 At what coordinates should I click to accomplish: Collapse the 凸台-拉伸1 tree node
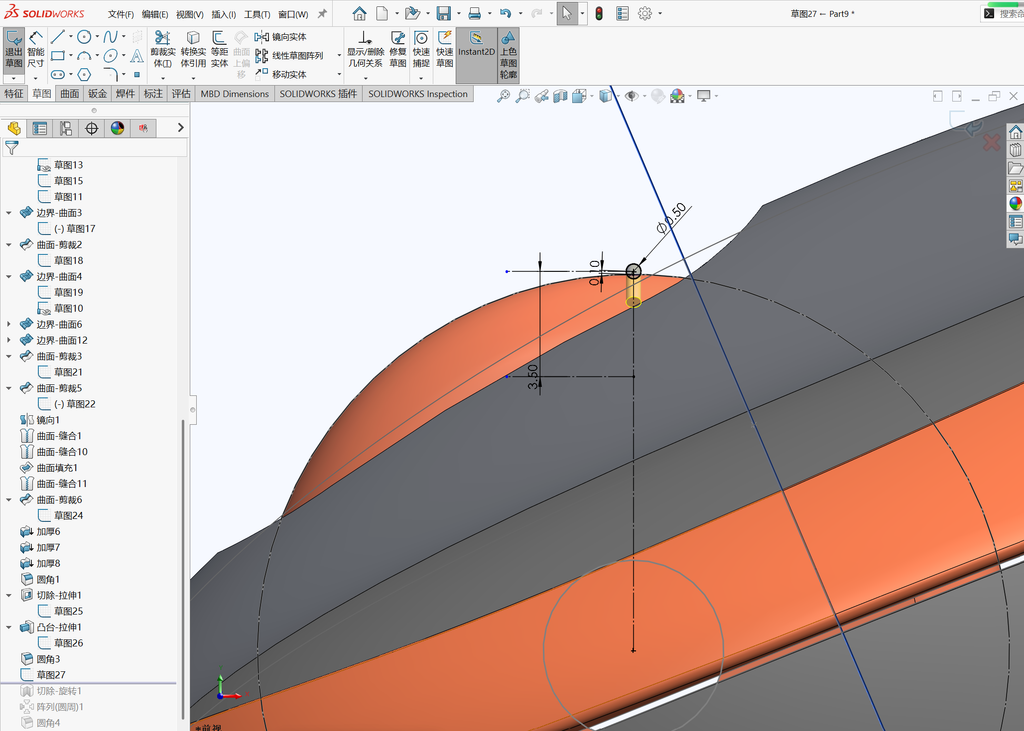coord(9,627)
